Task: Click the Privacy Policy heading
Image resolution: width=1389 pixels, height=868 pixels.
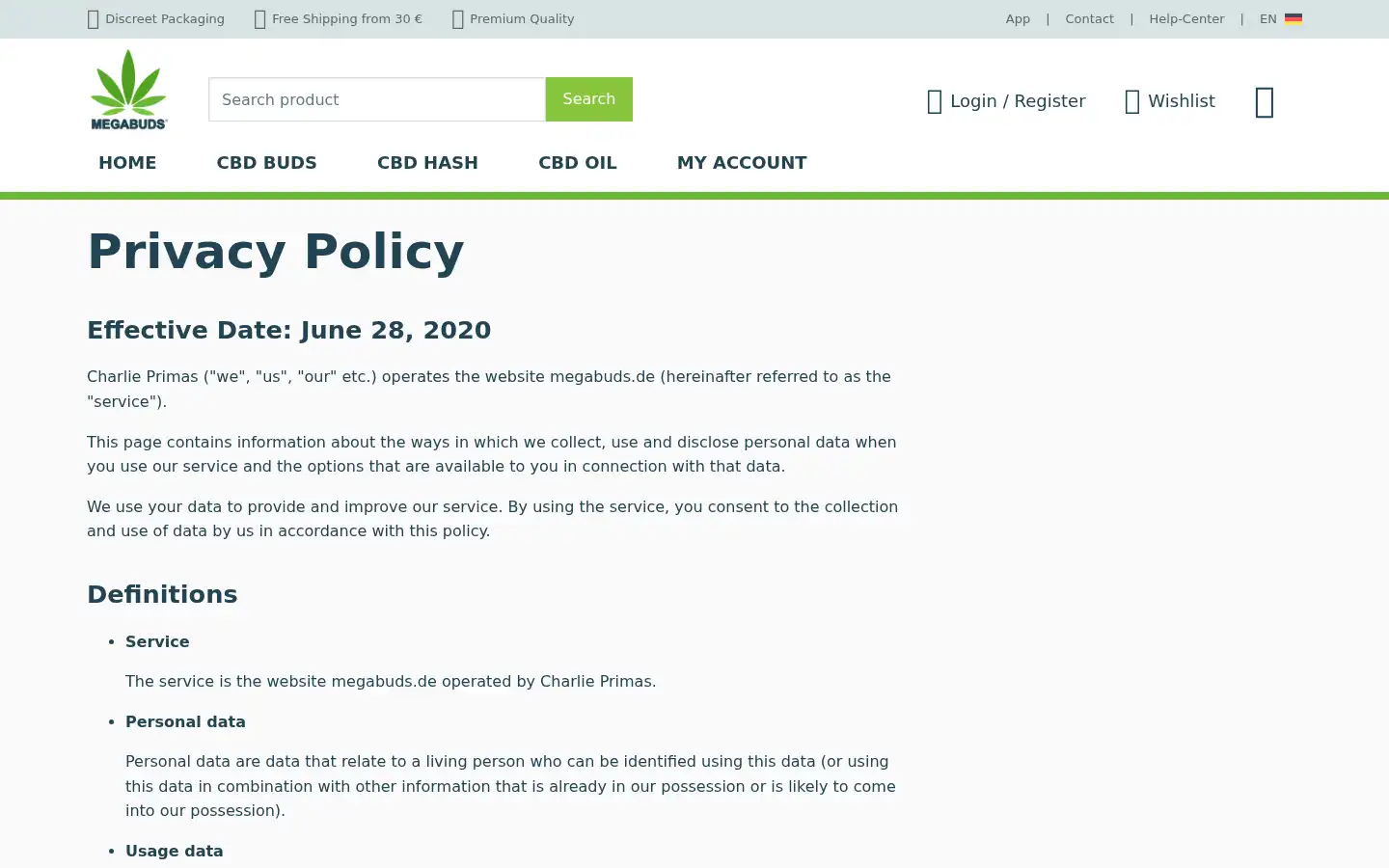Action: [x=276, y=252]
